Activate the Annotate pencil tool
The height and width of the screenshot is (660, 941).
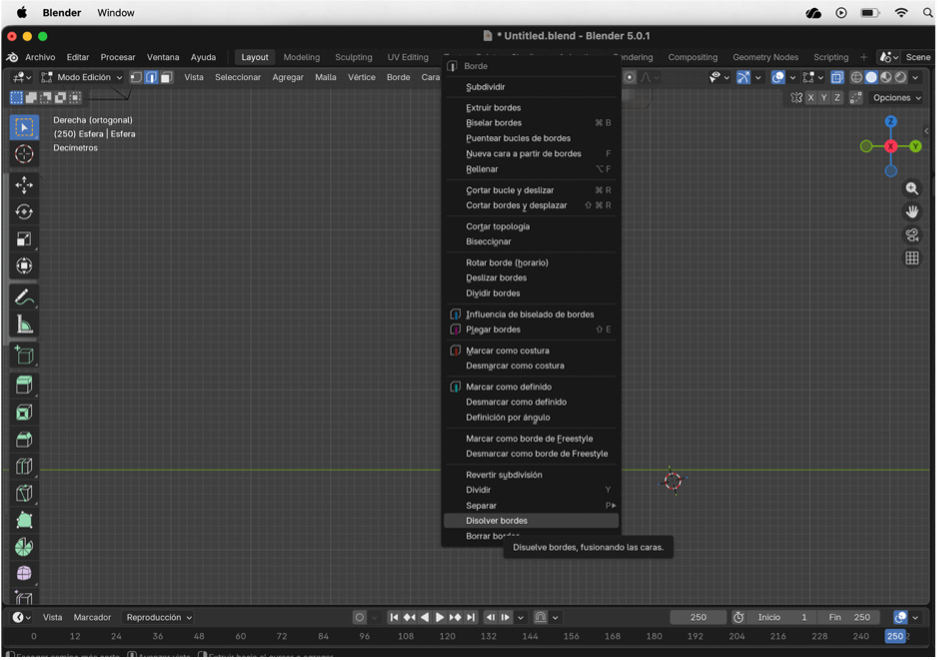pyautogui.click(x=24, y=298)
